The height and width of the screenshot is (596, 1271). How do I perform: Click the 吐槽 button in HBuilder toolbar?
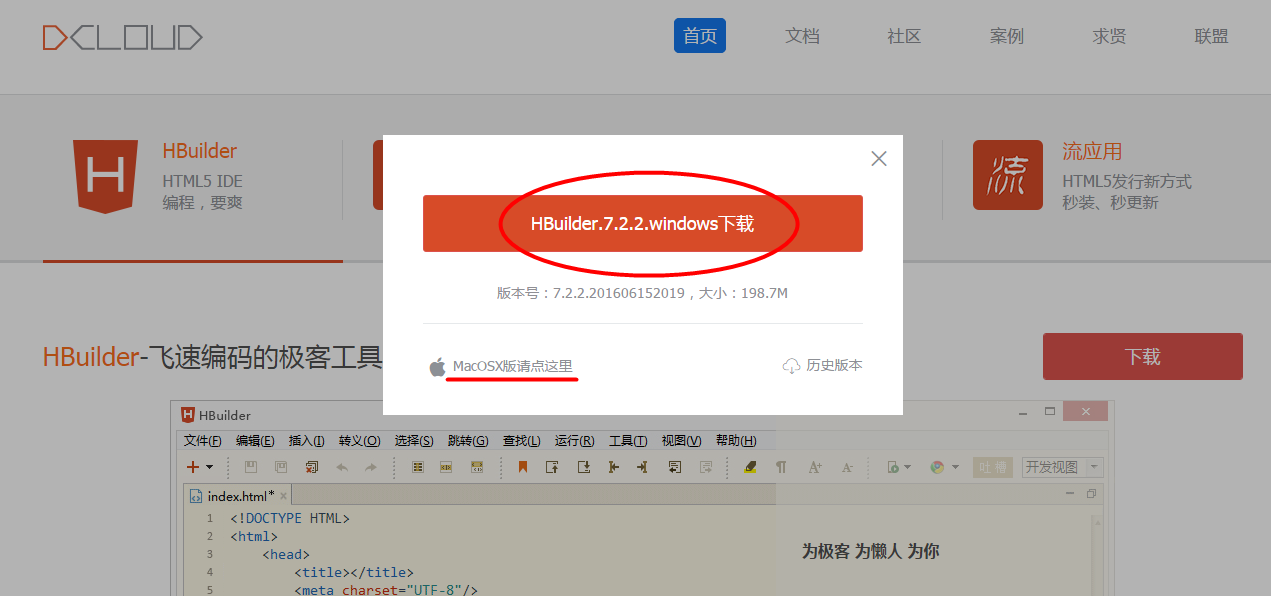994,467
